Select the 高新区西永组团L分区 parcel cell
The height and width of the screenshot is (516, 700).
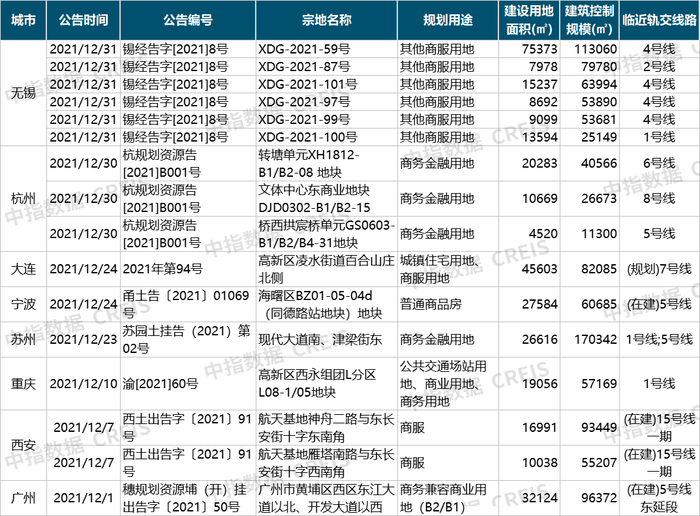point(326,383)
